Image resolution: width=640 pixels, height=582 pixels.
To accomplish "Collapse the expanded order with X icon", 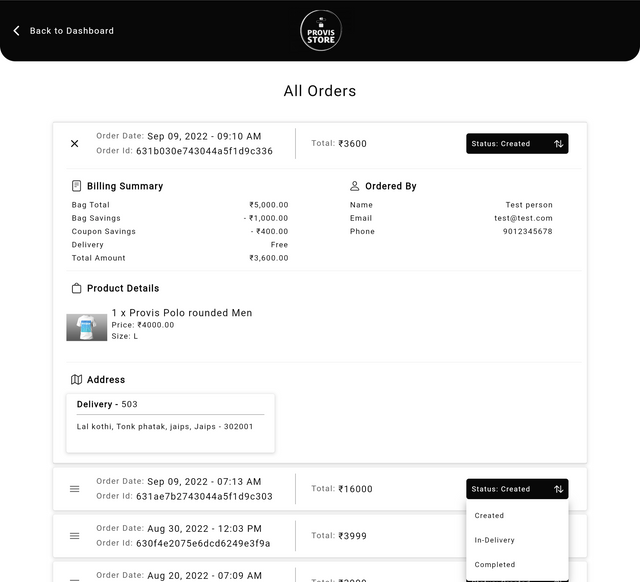I will point(74,144).
